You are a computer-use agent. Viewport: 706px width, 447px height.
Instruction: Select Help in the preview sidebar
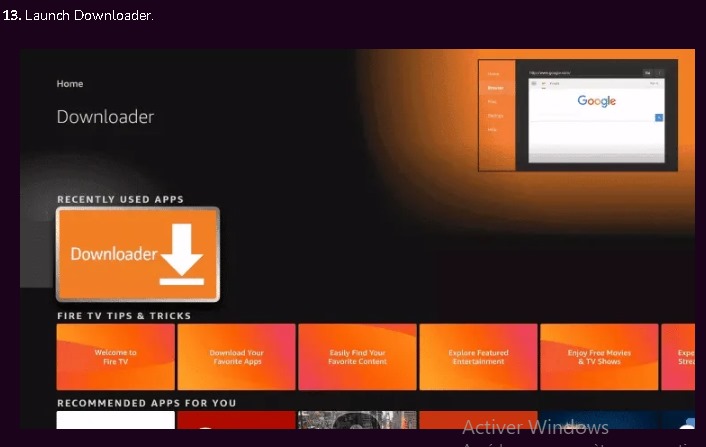coord(492,130)
